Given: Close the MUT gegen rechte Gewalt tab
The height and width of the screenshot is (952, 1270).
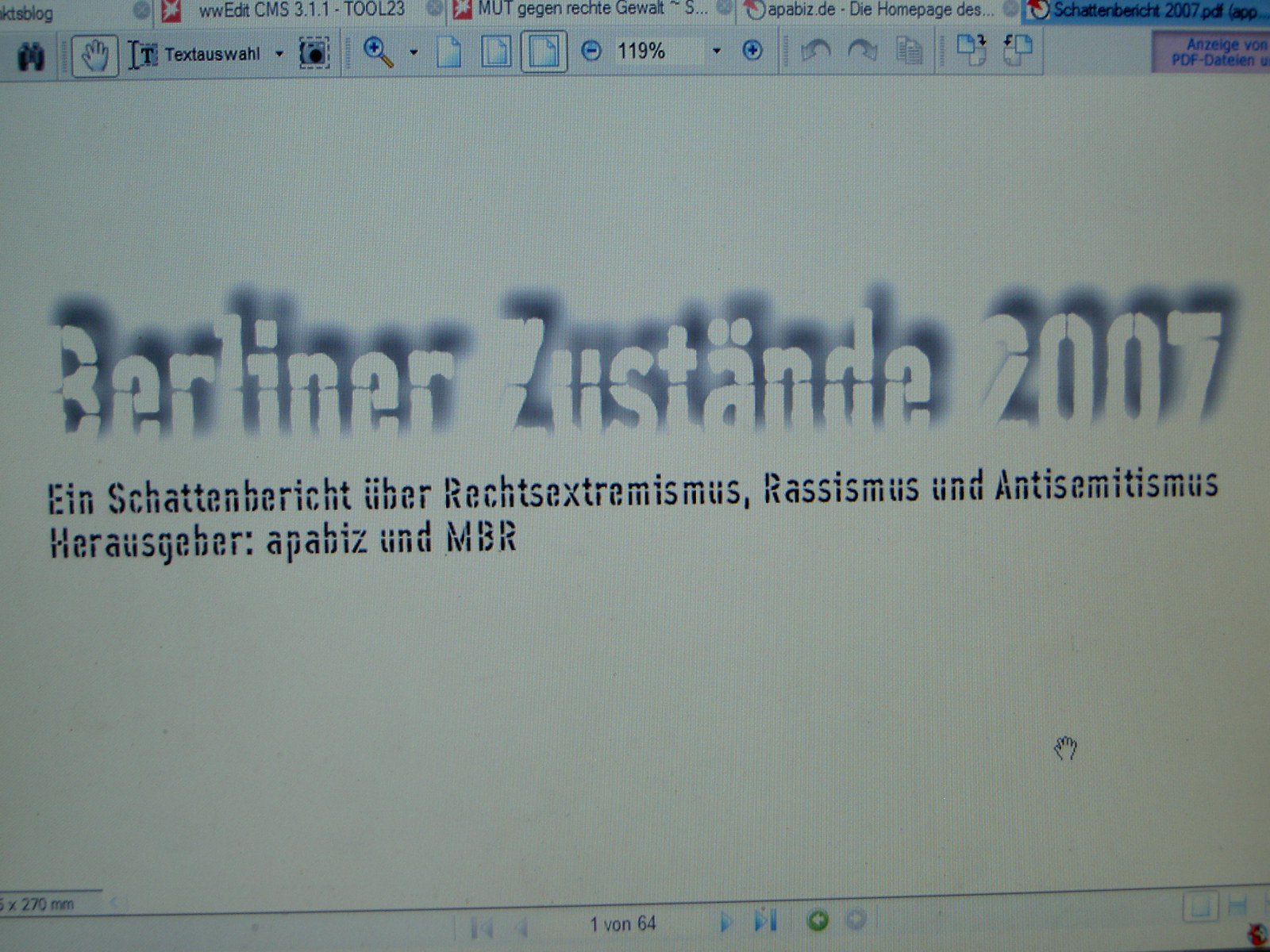Looking at the screenshot, I should point(724,9).
